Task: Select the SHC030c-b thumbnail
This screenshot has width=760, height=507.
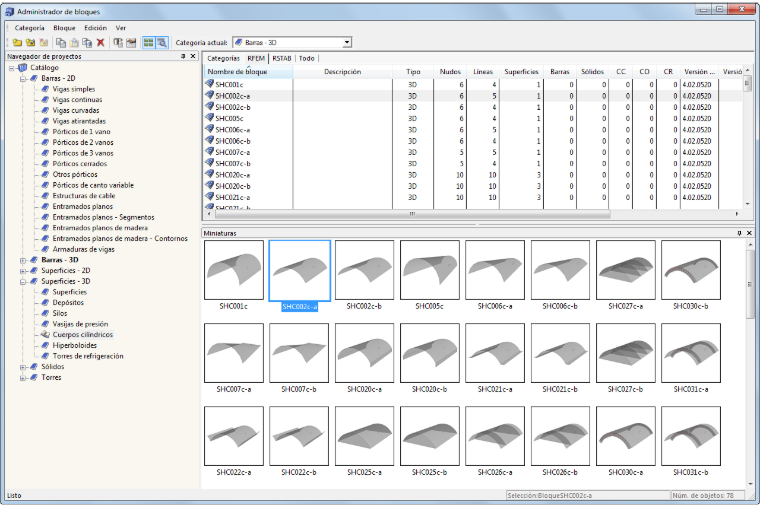Action: click(691, 270)
